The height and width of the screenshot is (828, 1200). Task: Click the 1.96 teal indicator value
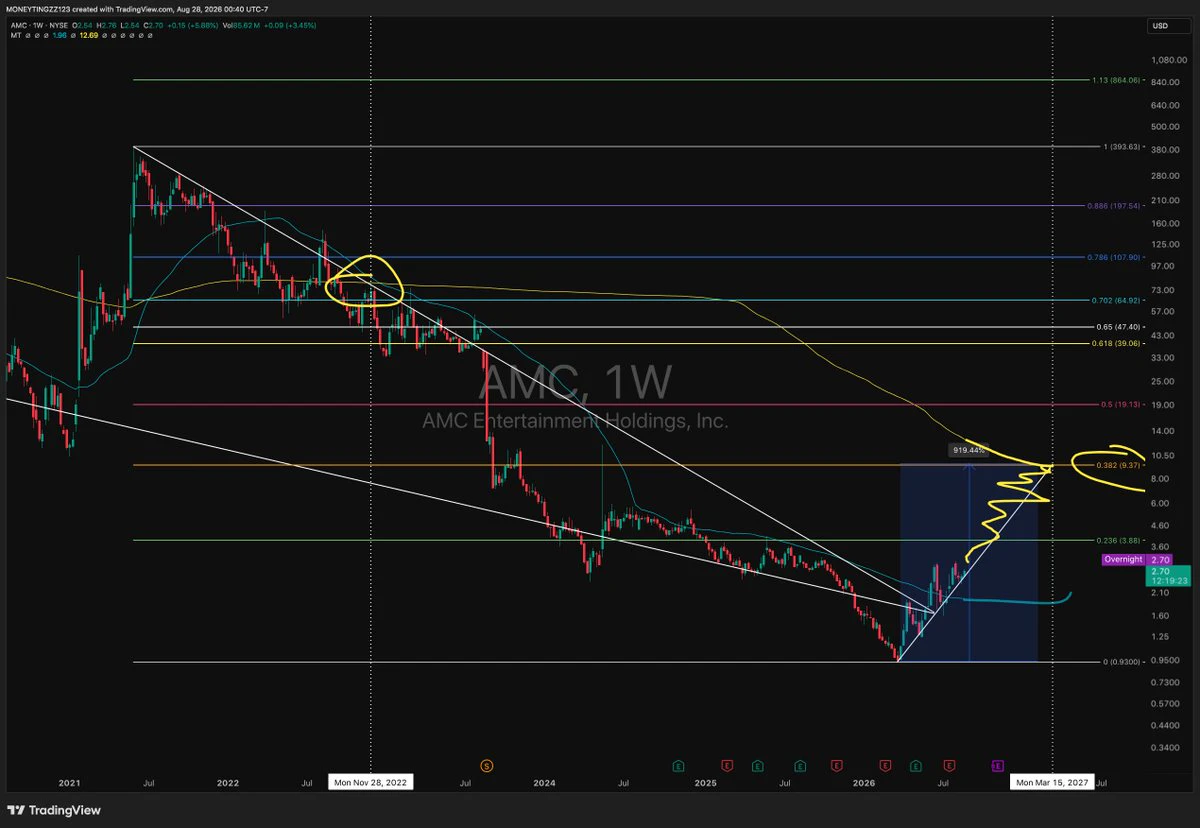tap(60, 36)
